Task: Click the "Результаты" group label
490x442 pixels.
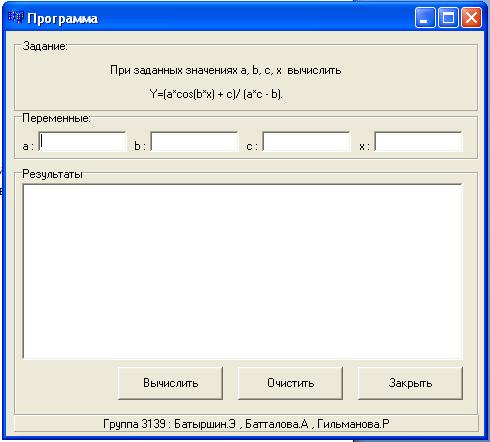Action: pos(52,174)
